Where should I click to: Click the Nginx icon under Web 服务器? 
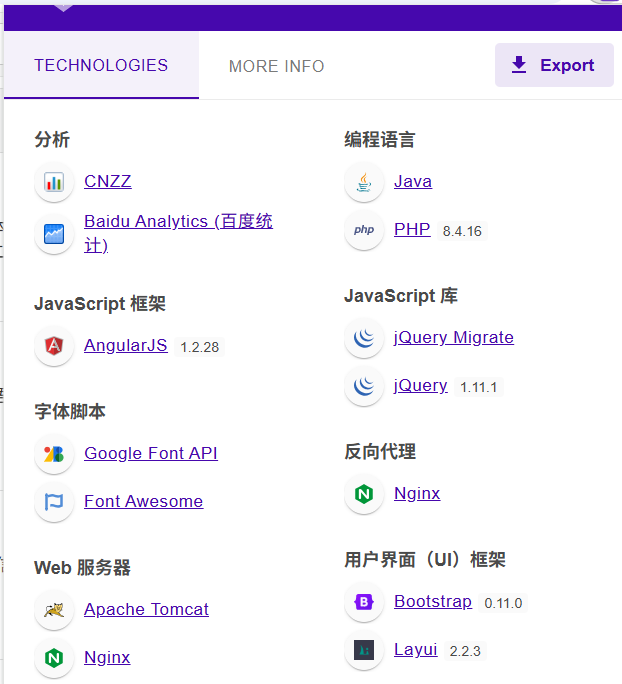coord(54,658)
